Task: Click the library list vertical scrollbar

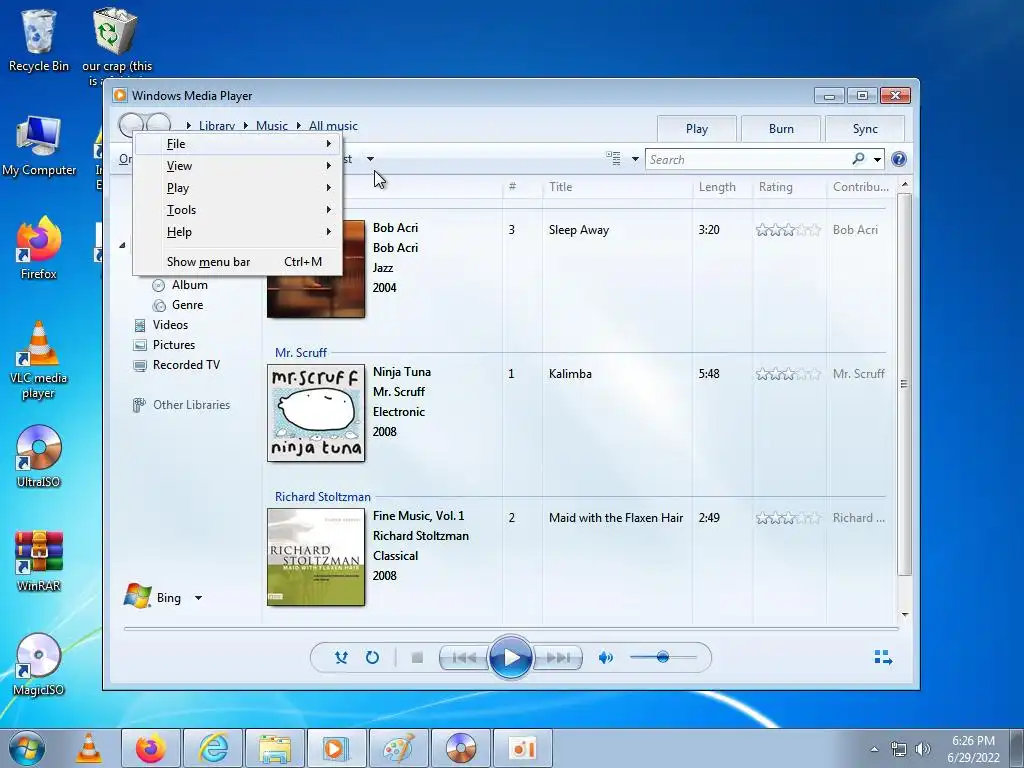Action: [904, 384]
